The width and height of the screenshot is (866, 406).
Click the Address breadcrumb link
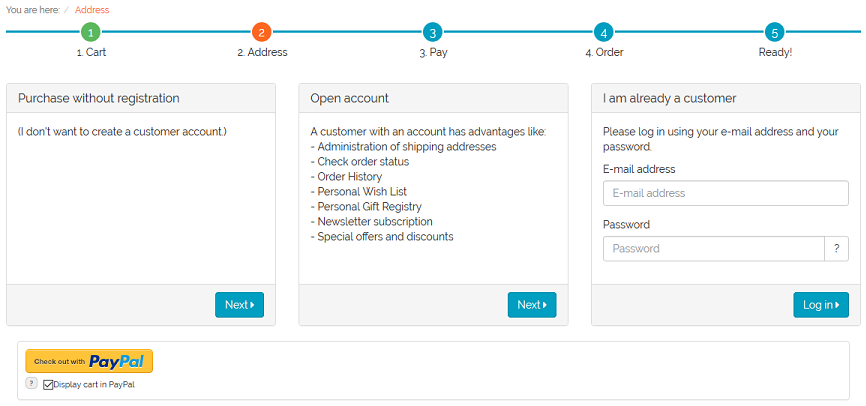pyautogui.click(x=92, y=10)
